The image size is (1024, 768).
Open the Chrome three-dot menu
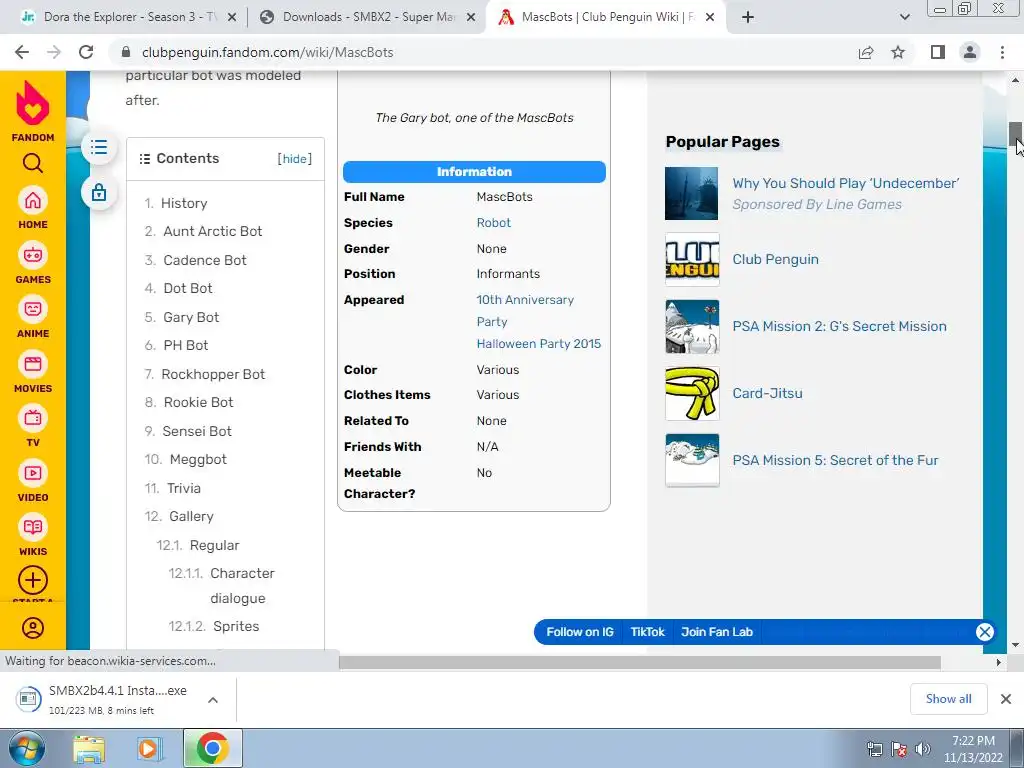point(1002,52)
